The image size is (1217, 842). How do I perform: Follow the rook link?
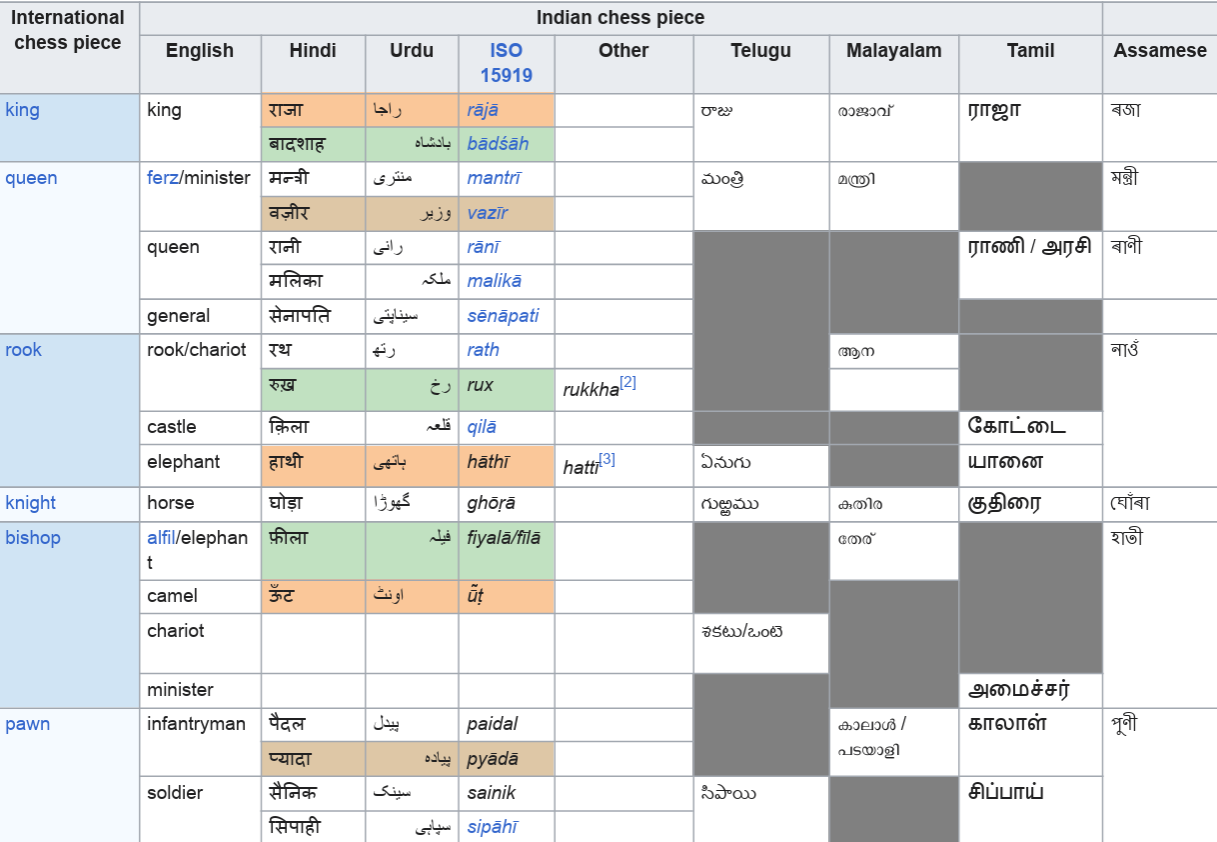pos(23,350)
